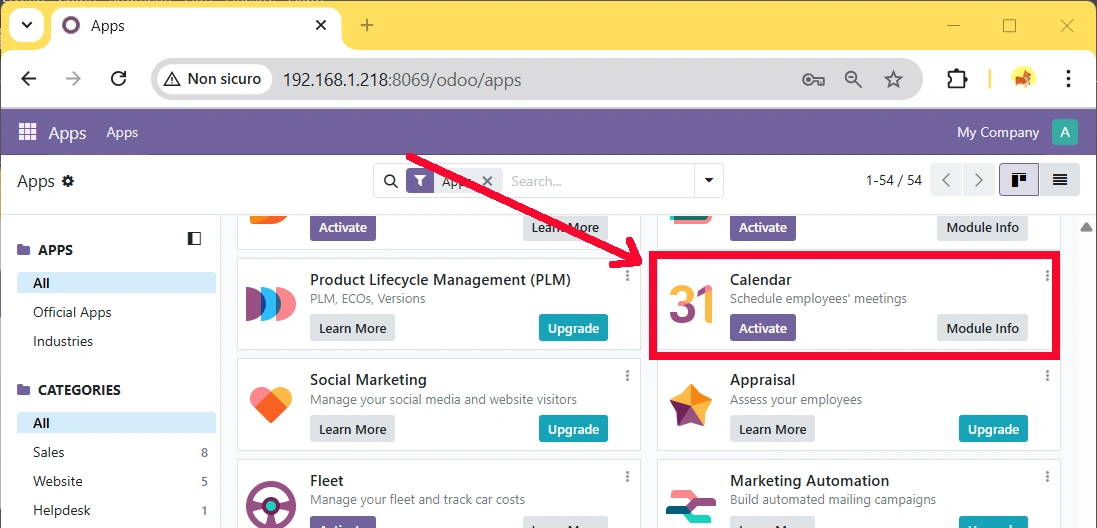The height and width of the screenshot is (528, 1097).
Task: Open the Odoo main apps grid menu
Action: click(27, 131)
